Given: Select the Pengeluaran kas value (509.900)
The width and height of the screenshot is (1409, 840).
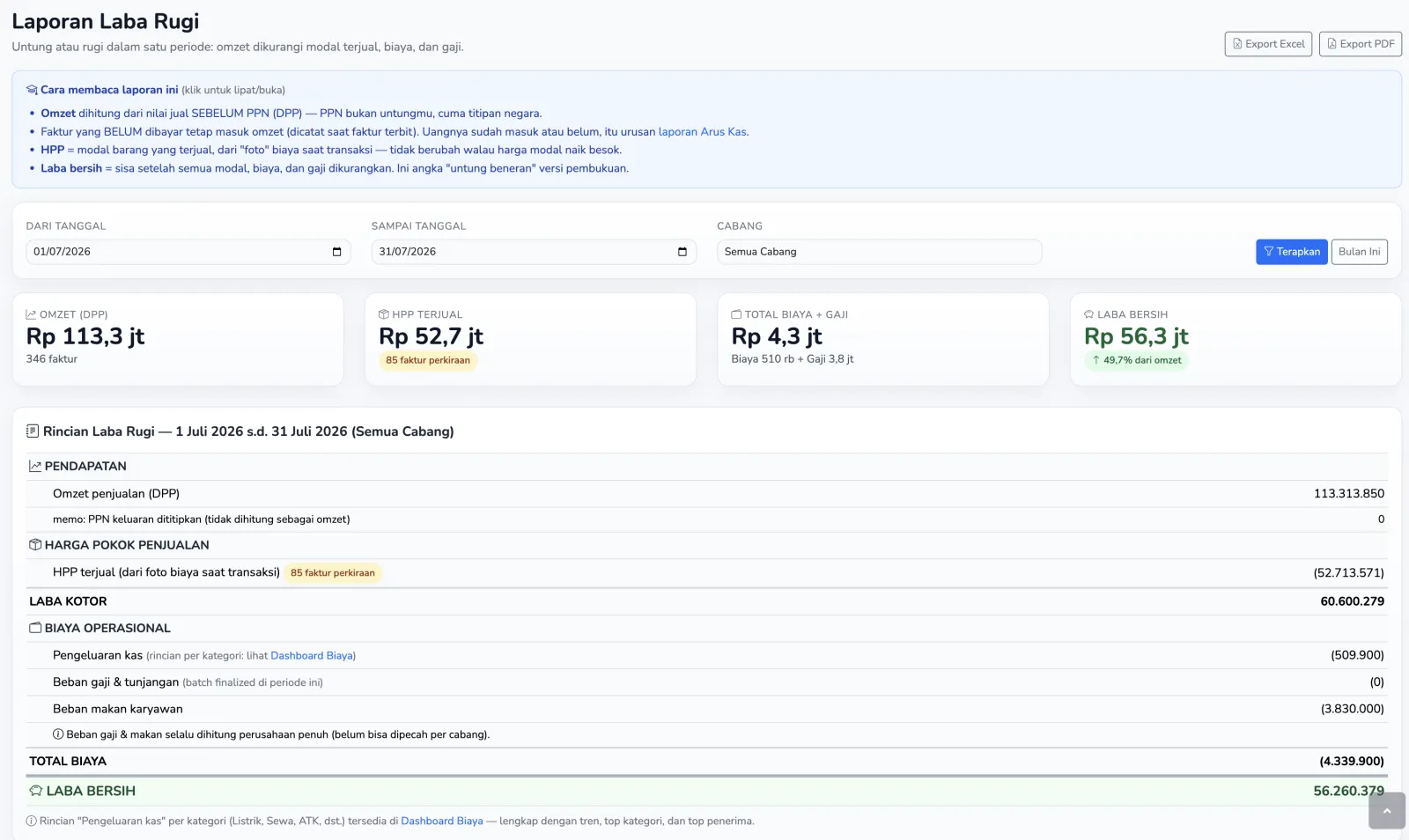Looking at the screenshot, I should pyautogui.click(x=1358, y=656).
